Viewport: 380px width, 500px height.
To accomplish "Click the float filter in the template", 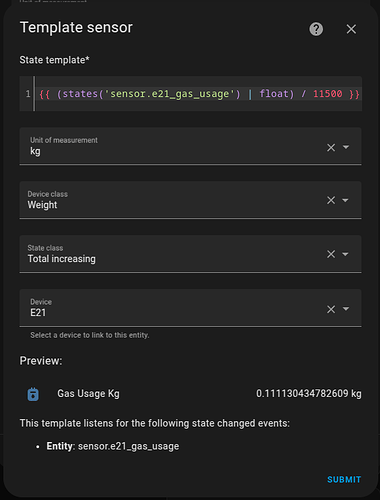I will click(274, 94).
